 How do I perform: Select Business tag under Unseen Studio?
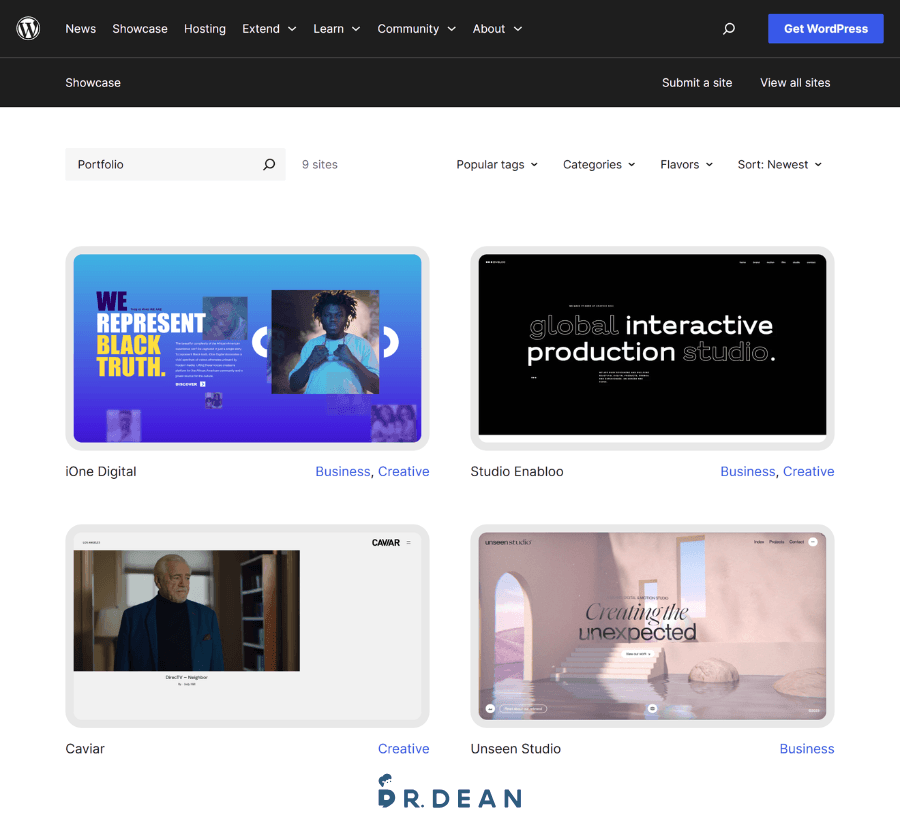click(x=807, y=748)
